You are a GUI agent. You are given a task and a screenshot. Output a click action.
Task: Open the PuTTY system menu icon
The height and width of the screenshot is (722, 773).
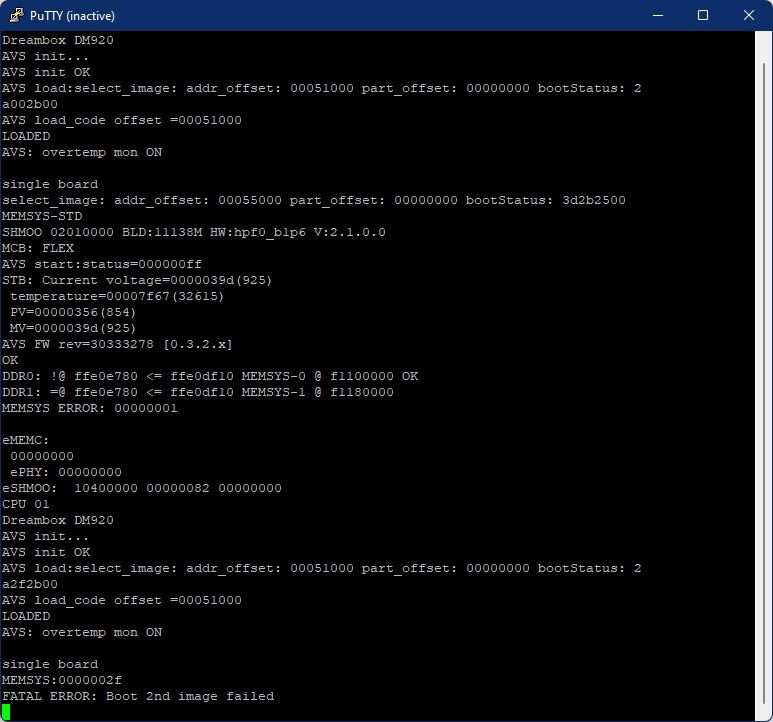16,15
